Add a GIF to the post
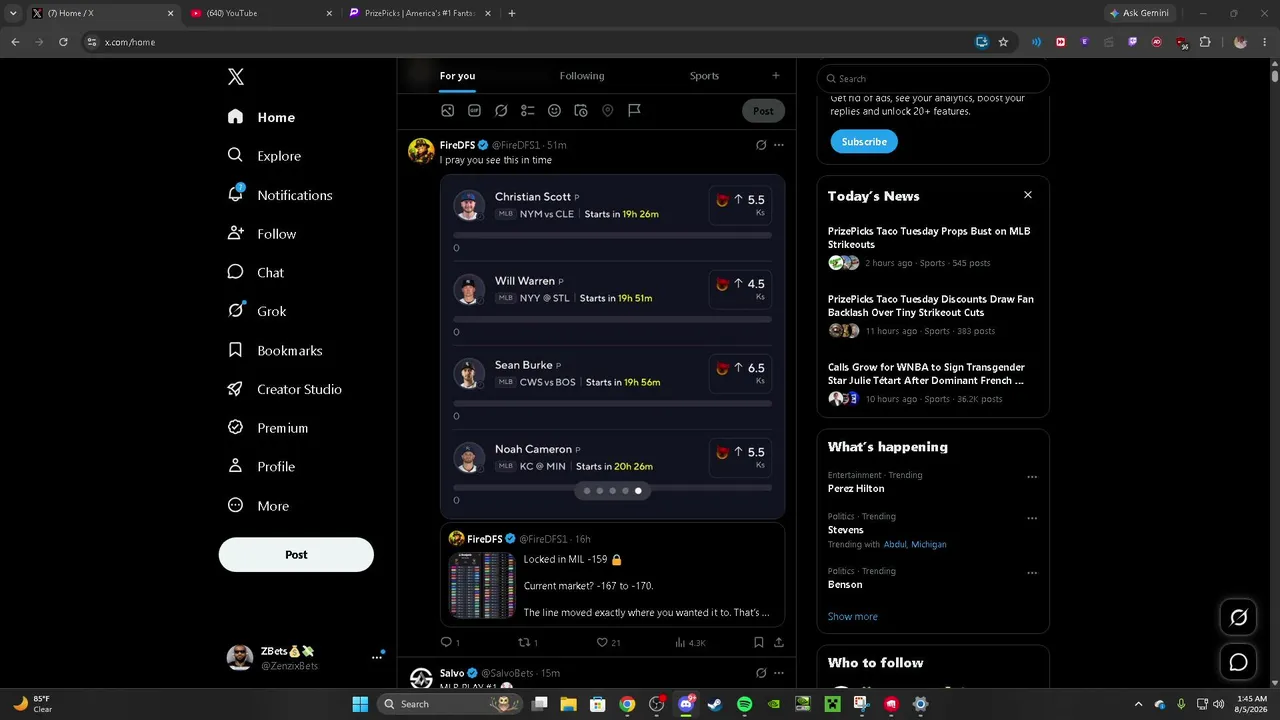This screenshot has width=1280, height=720. point(474,111)
